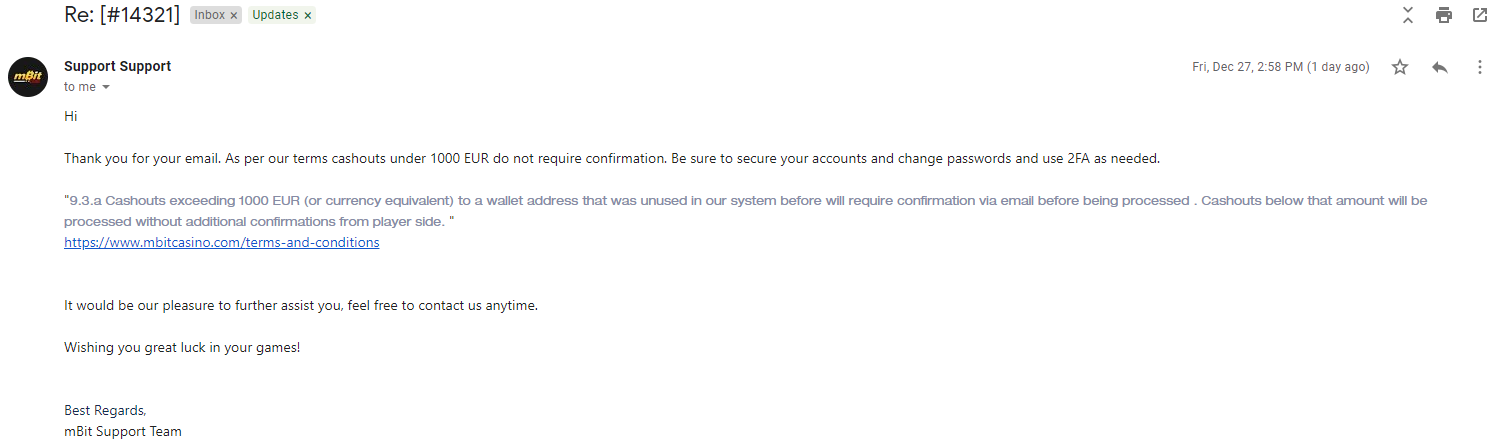The image size is (1499, 447).
Task: Select the mBit Support Team signature
Action: point(123,432)
